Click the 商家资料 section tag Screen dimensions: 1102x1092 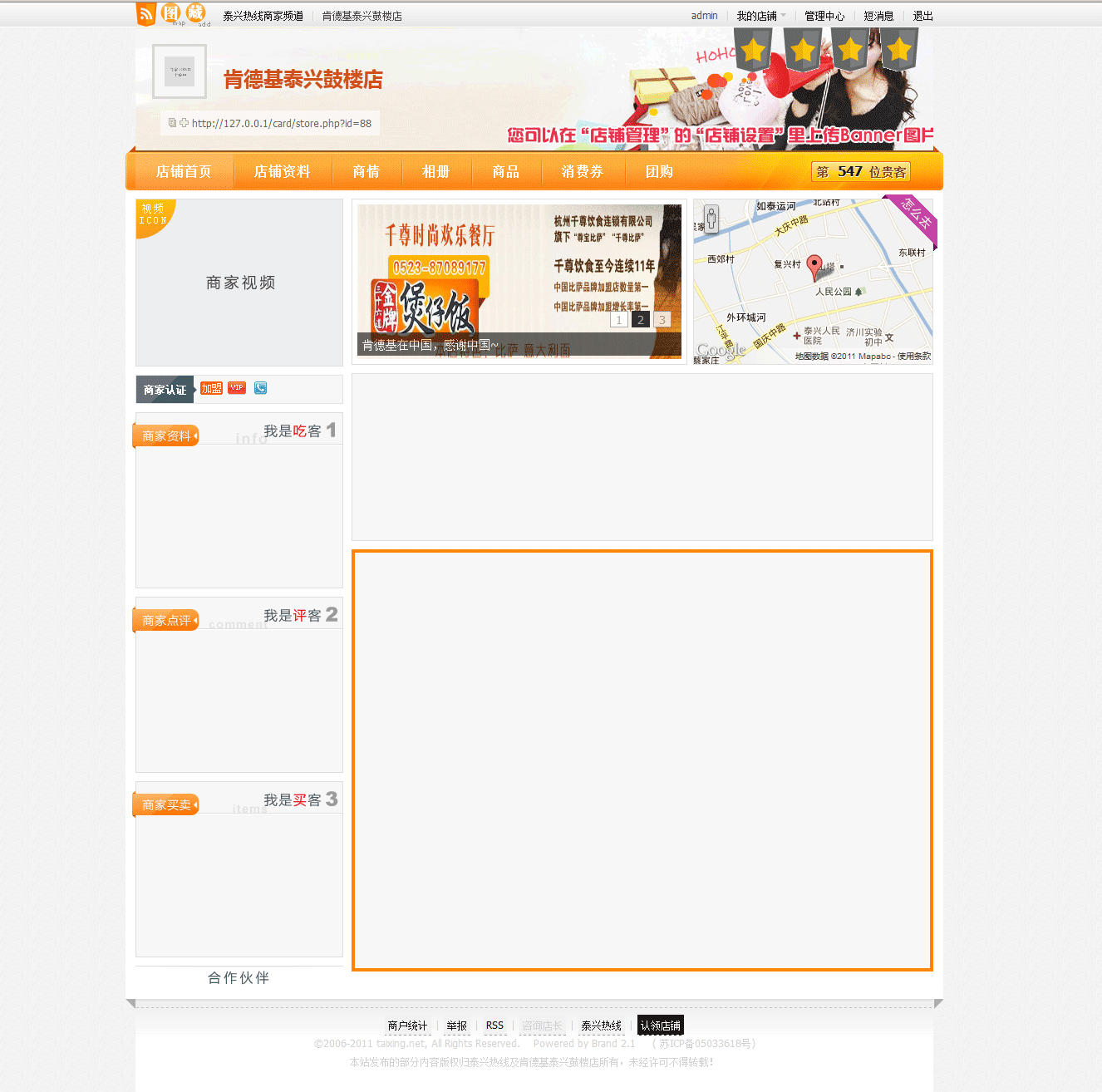[x=166, y=435]
